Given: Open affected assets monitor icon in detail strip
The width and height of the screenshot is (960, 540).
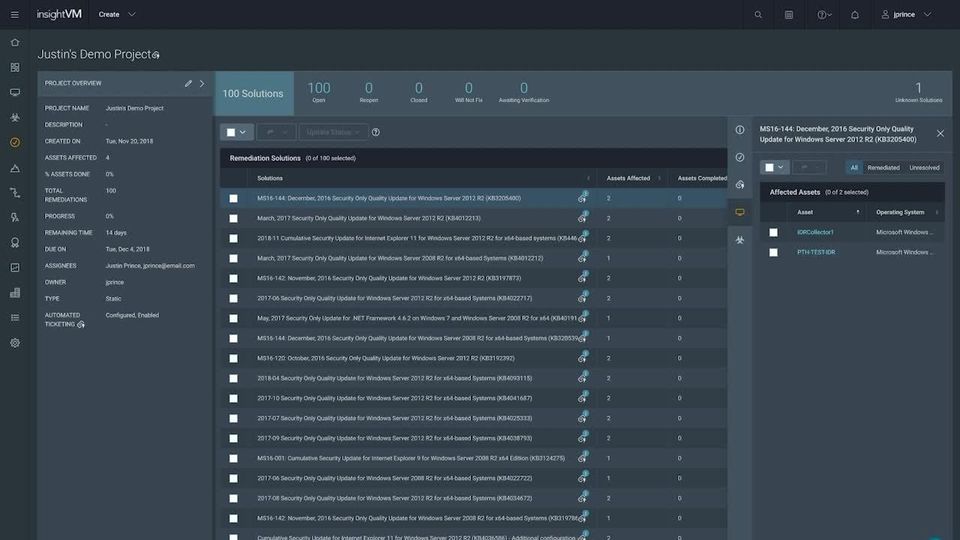Looking at the screenshot, I should 740,212.
